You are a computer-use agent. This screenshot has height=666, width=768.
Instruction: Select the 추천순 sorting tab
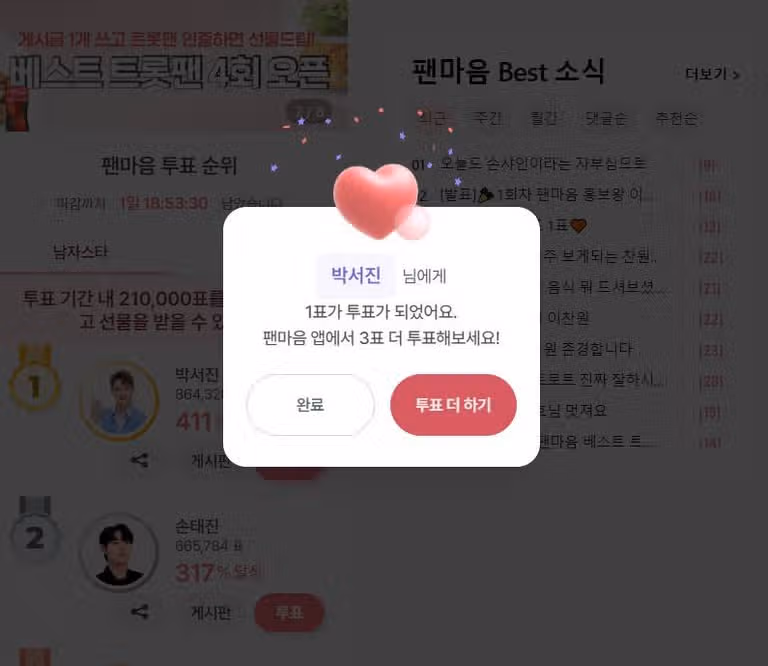point(676,119)
